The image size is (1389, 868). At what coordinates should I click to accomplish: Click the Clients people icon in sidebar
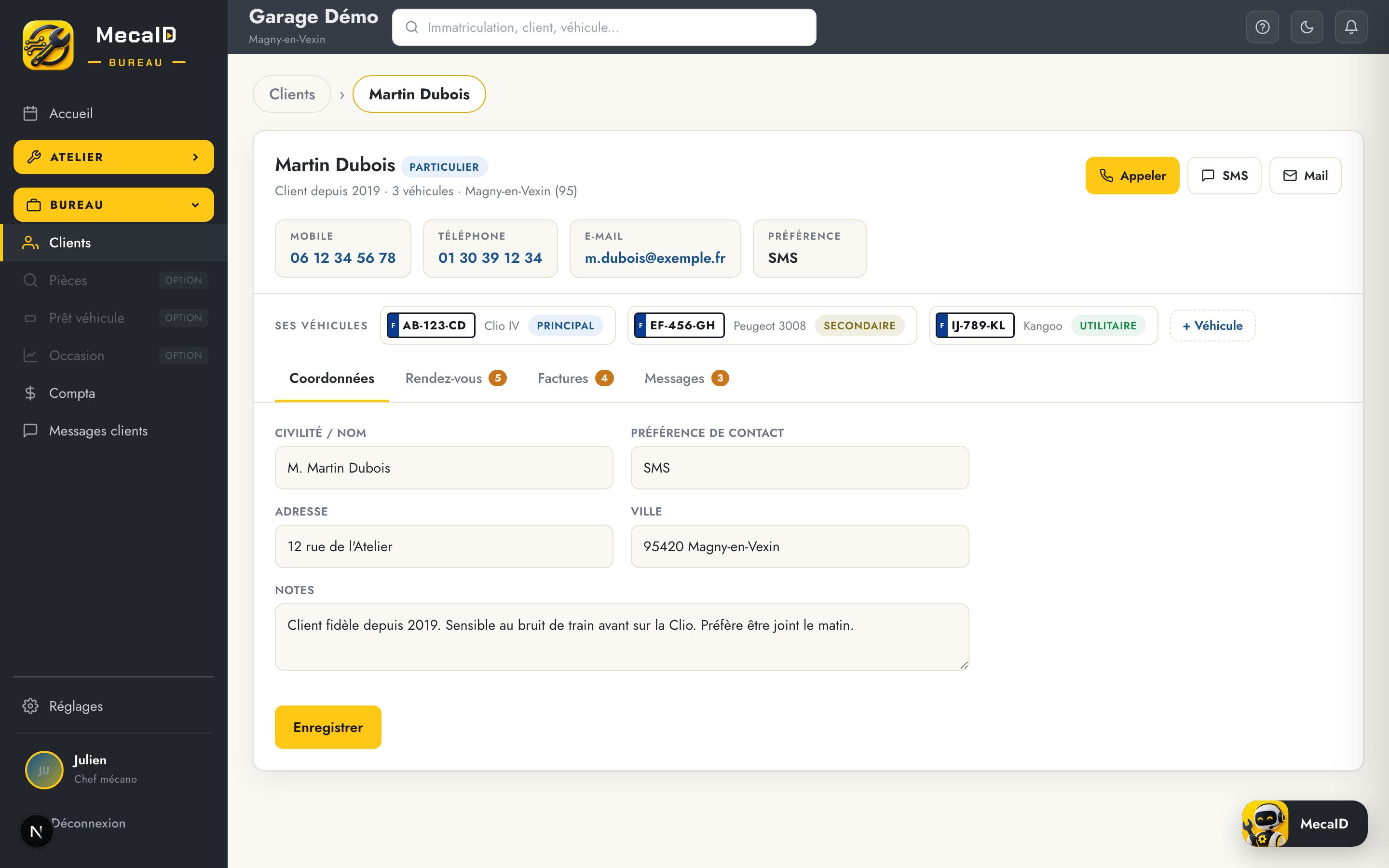pyautogui.click(x=30, y=243)
